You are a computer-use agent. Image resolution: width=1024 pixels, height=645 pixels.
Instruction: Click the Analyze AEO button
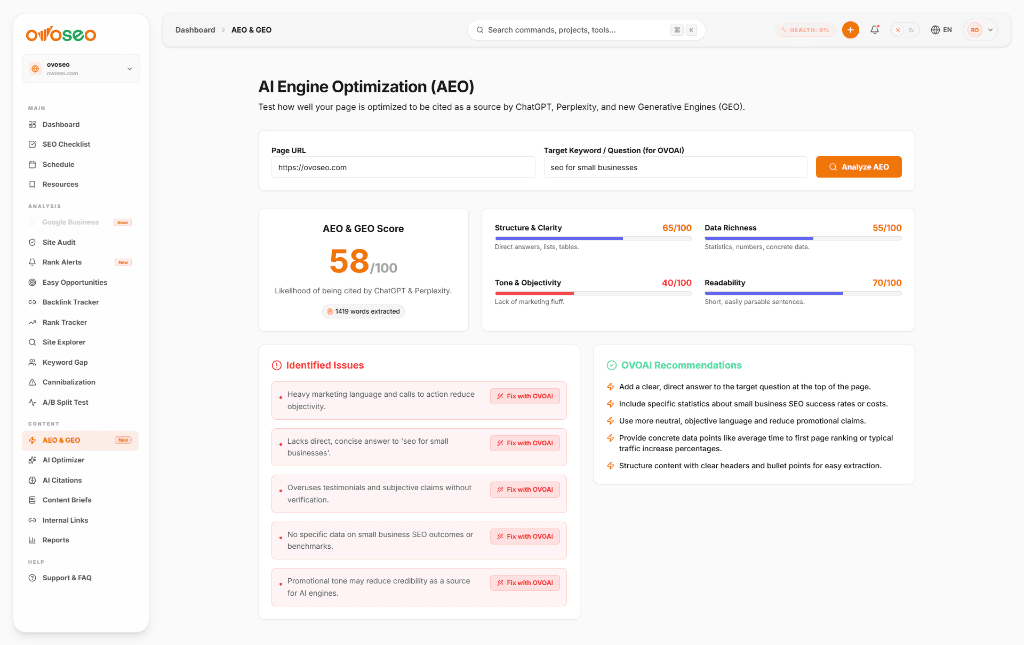pos(859,167)
